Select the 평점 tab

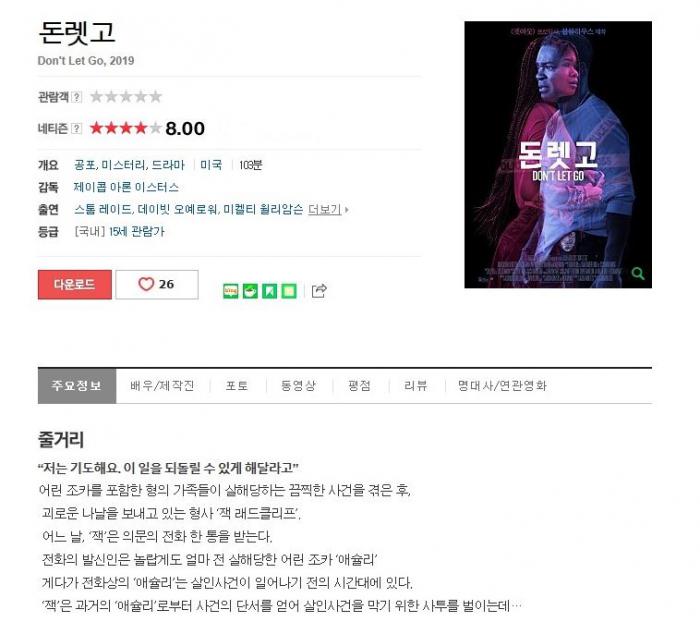pos(359,385)
